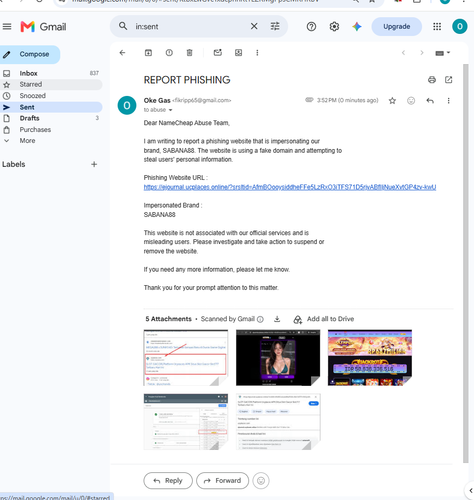The image size is (474, 500).
Task: Open the message's three-dot menu
Action: (448, 101)
